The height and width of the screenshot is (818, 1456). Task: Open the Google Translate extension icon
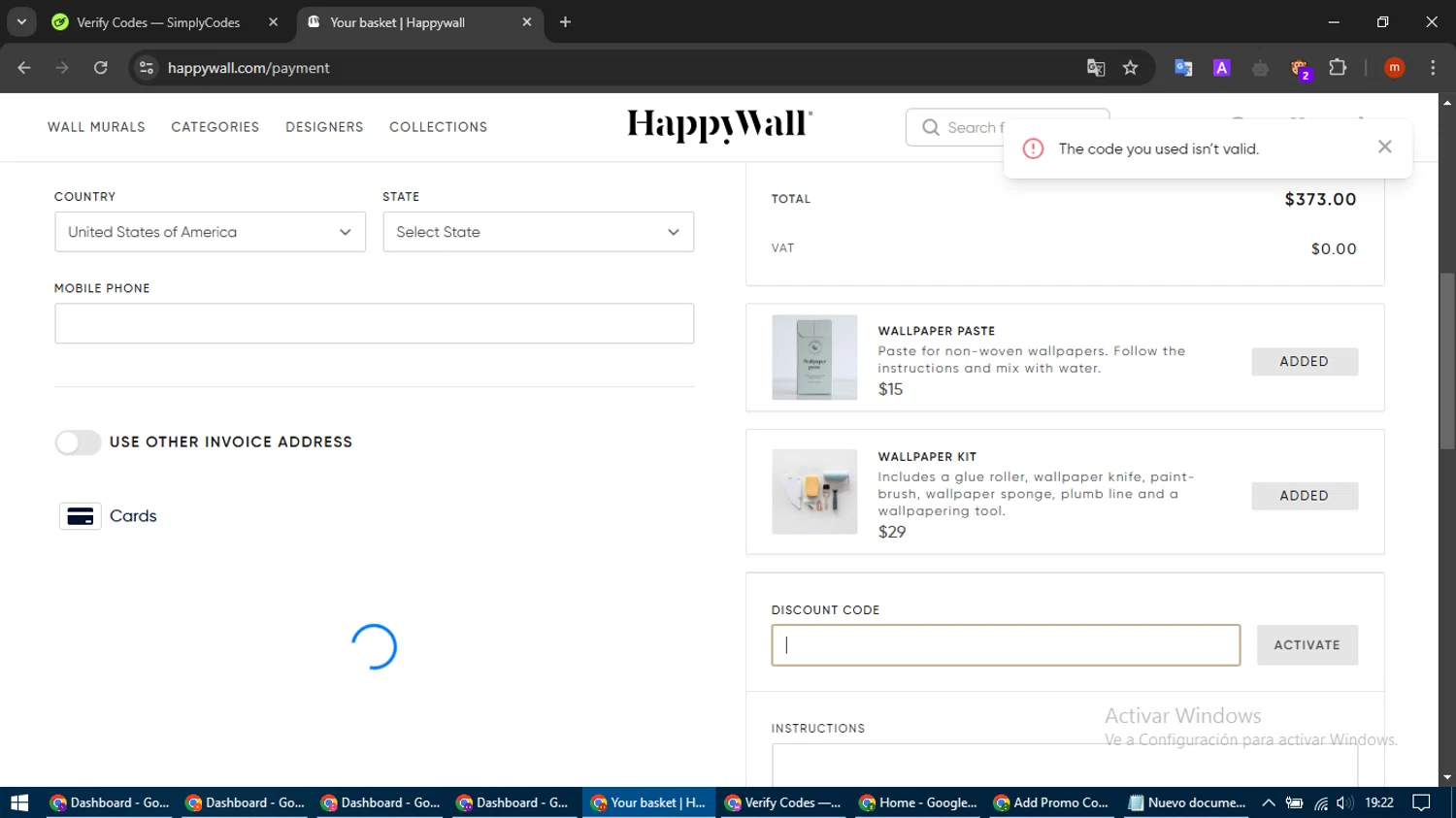[x=1183, y=68]
